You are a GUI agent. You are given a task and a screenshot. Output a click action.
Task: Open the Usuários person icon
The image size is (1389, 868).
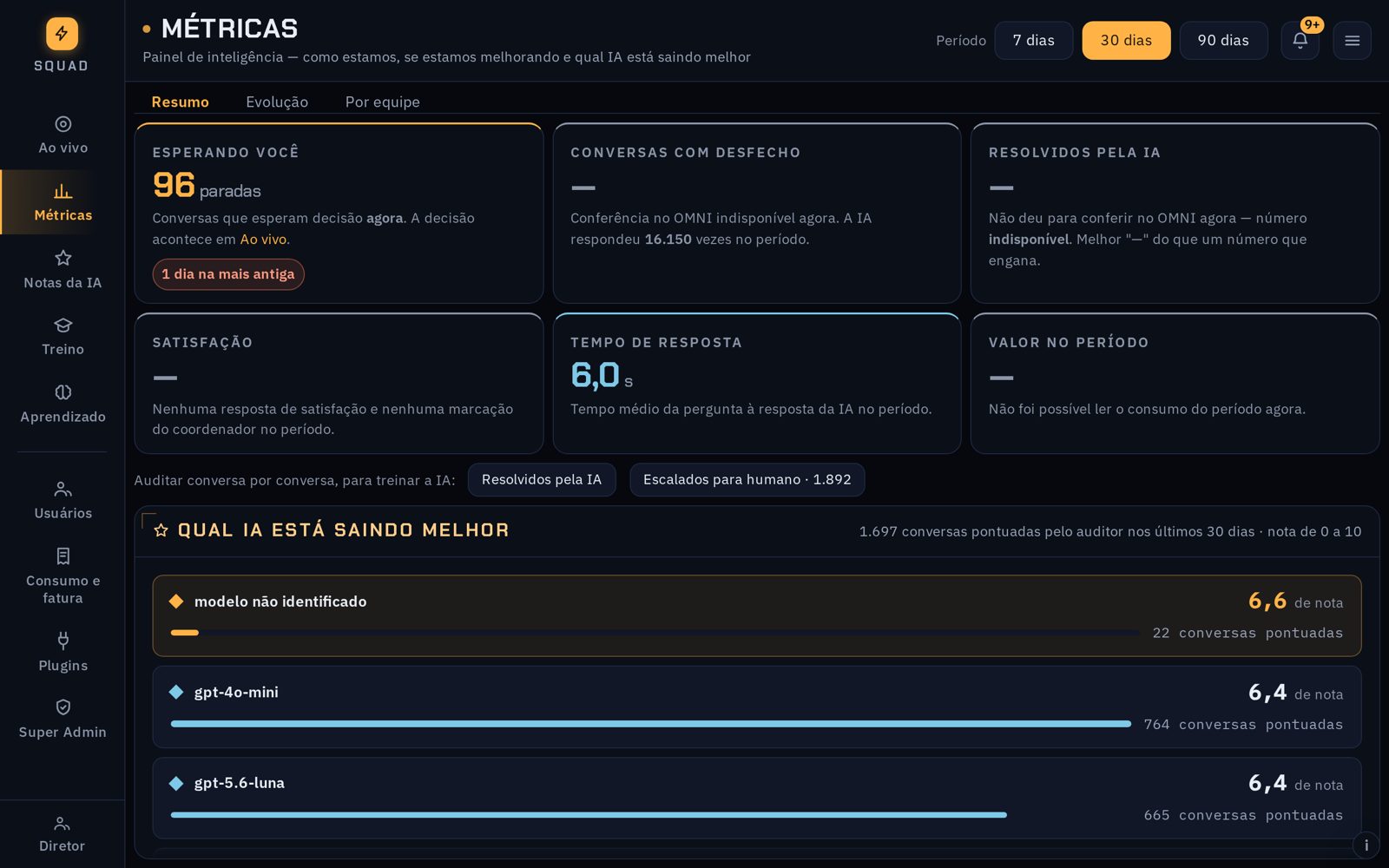(63, 489)
